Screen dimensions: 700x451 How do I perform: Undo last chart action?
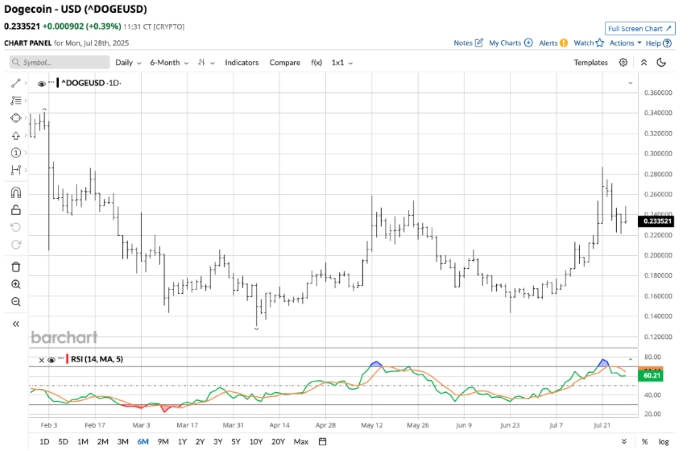coord(16,227)
